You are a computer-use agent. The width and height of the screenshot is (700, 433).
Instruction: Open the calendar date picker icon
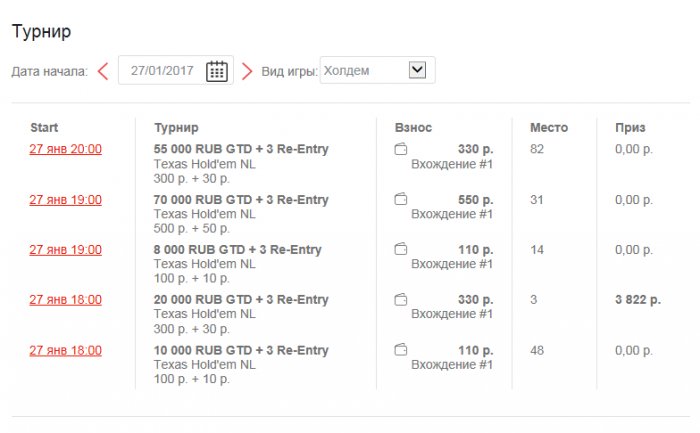217,71
